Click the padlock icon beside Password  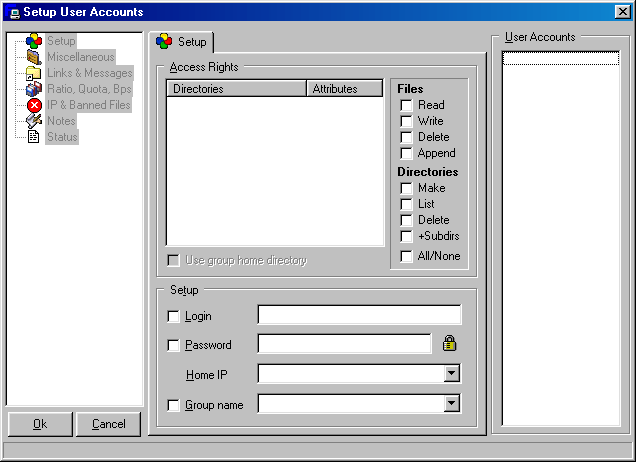(449, 344)
